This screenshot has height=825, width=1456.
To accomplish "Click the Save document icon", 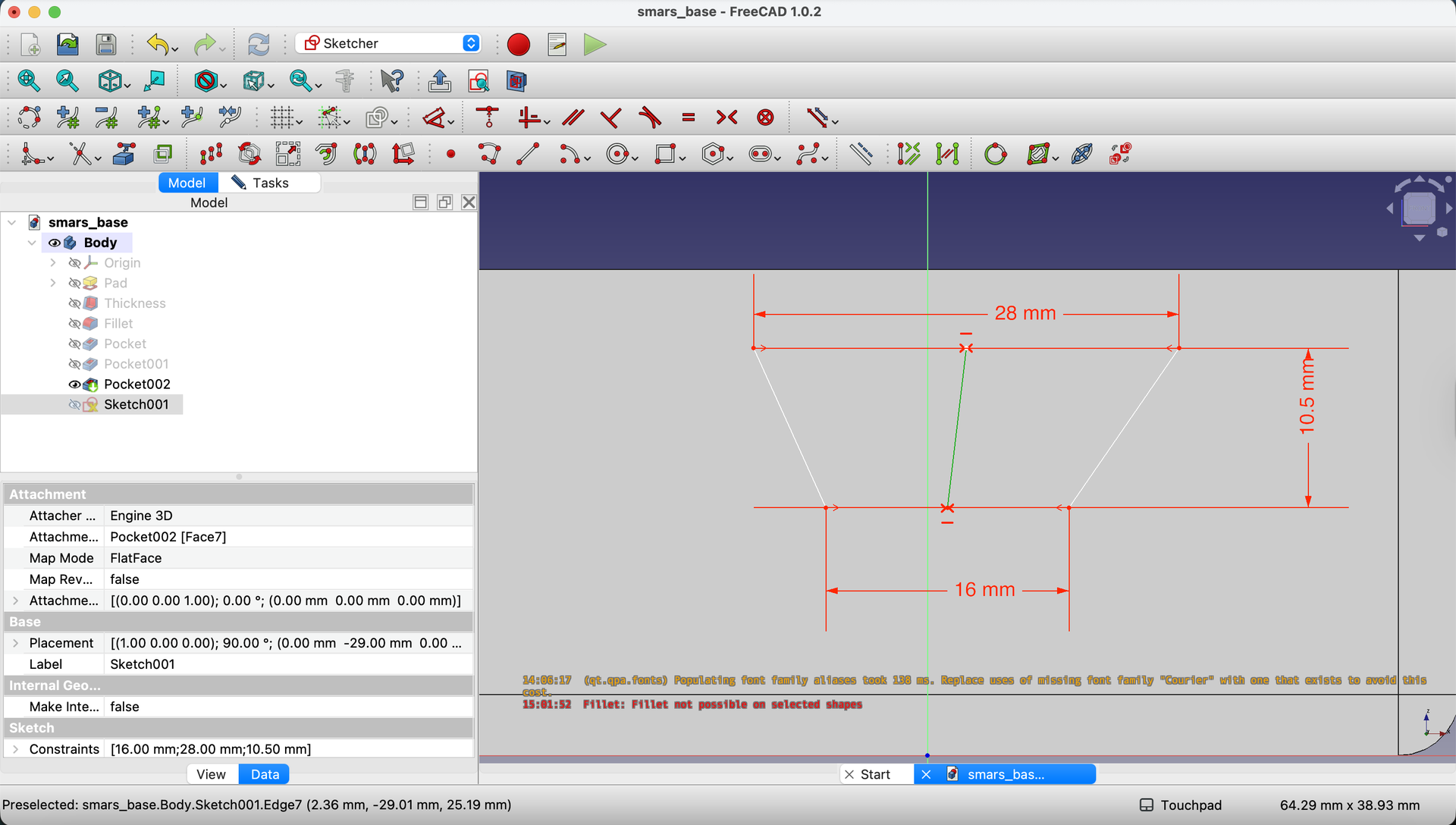I will pos(106,44).
